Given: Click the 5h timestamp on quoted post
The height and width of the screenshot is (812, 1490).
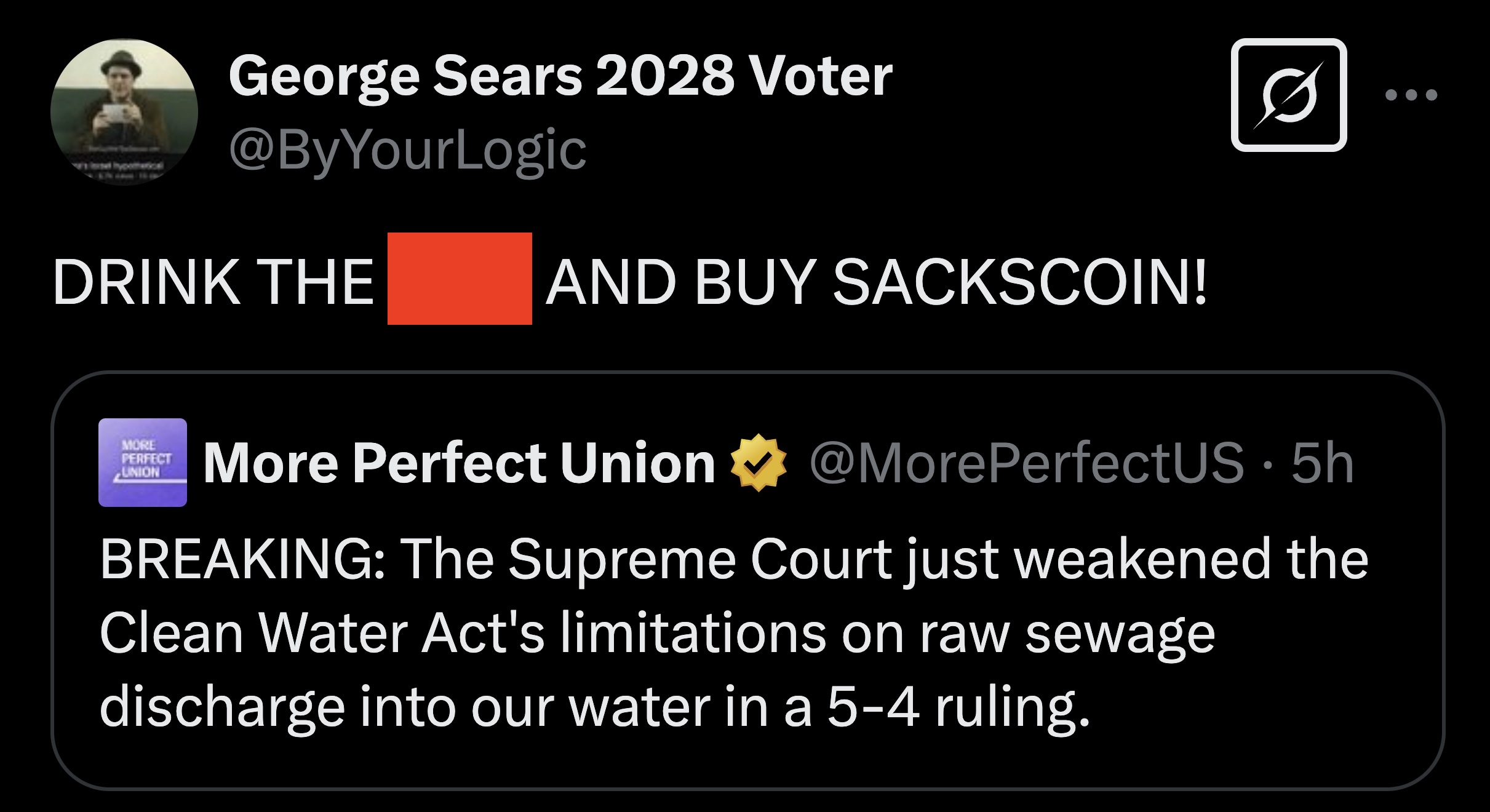Looking at the screenshot, I should (x=1322, y=463).
